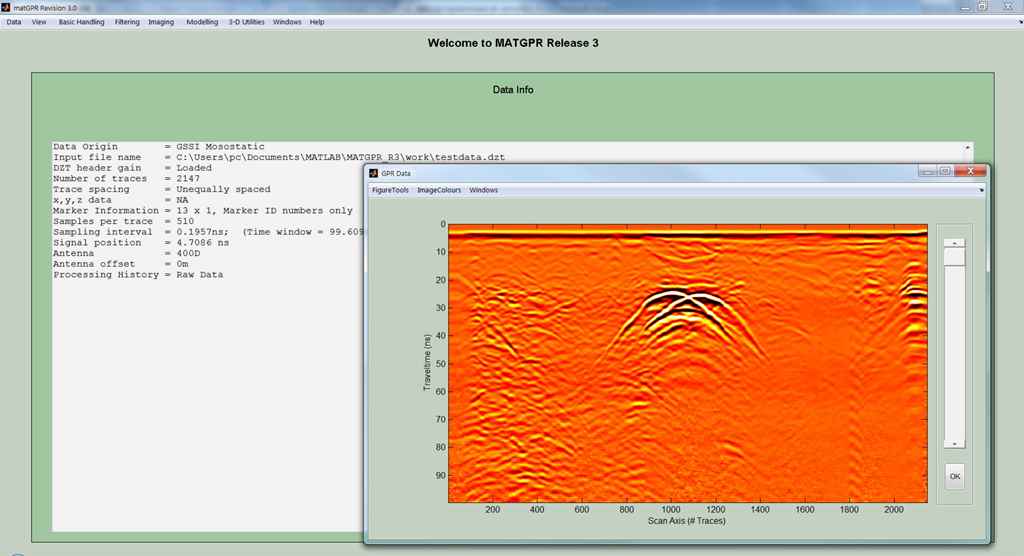
Task: Click the 'Data Info' panel heading
Action: pyautogui.click(x=513, y=90)
